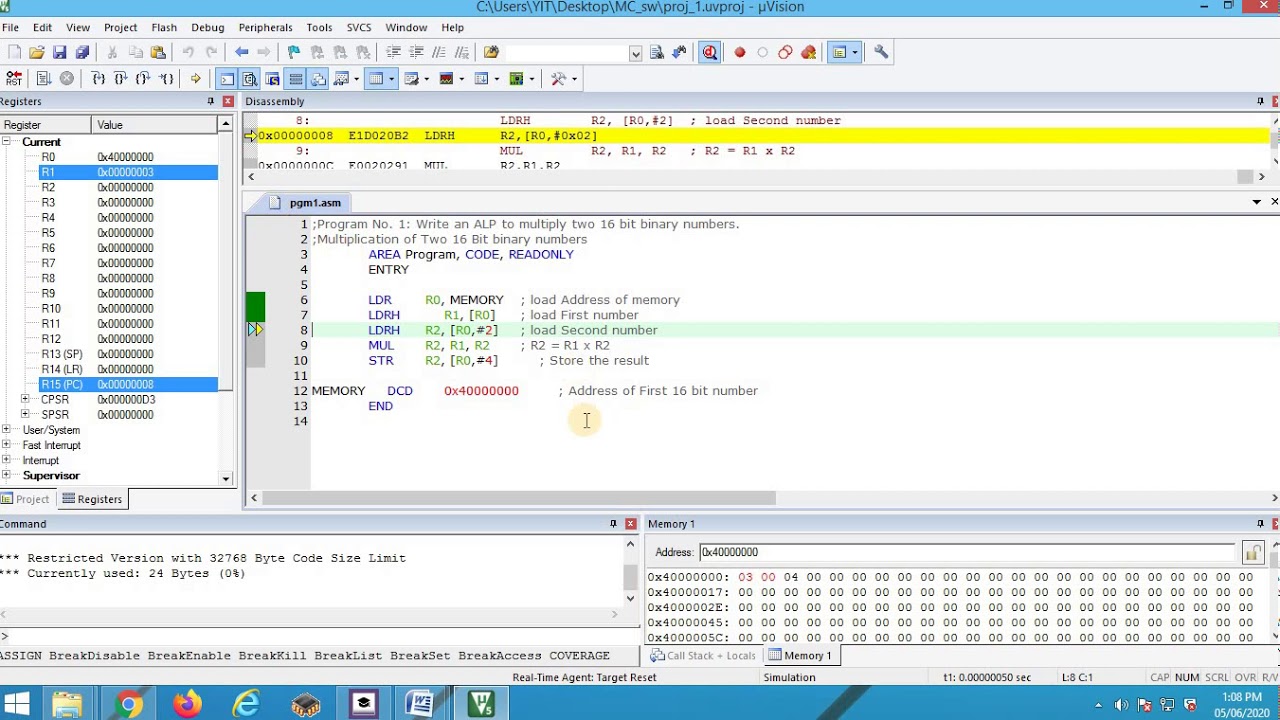Switch to the Project tab
Image resolution: width=1280 pixels, height=720 pixels.
(x=25, y=499)
